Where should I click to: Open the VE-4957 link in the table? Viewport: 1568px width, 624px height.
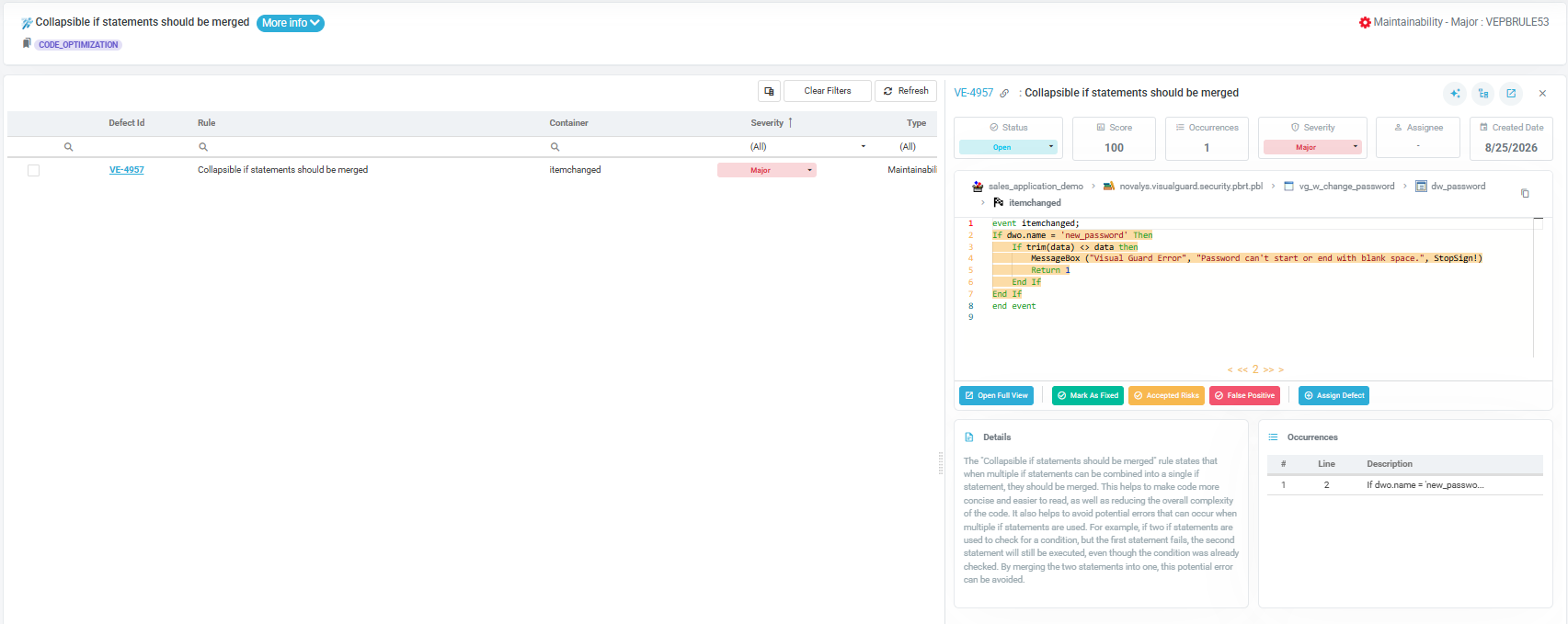point(127,170)
